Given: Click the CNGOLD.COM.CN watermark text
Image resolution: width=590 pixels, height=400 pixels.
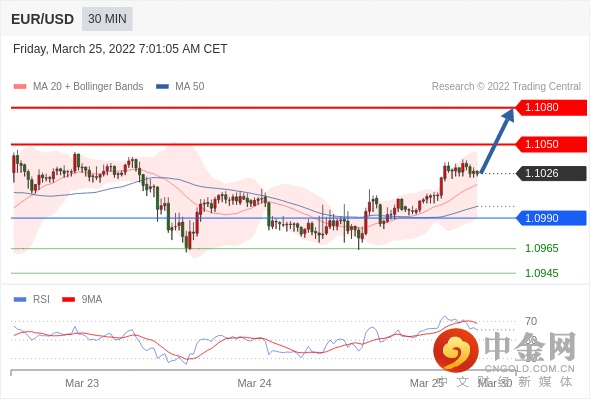Looking at the screenshot, I should click(529, 369).
